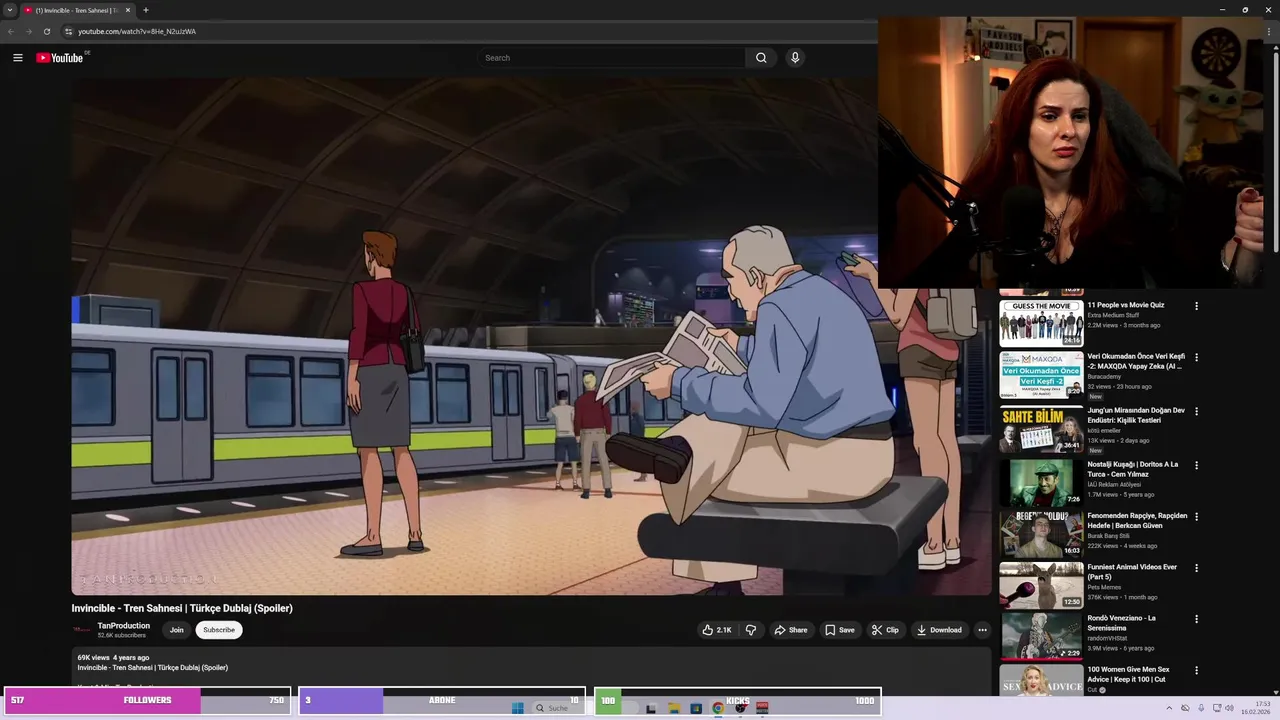
Task: Open more actions menu beside Download
Action: (982, 630)
